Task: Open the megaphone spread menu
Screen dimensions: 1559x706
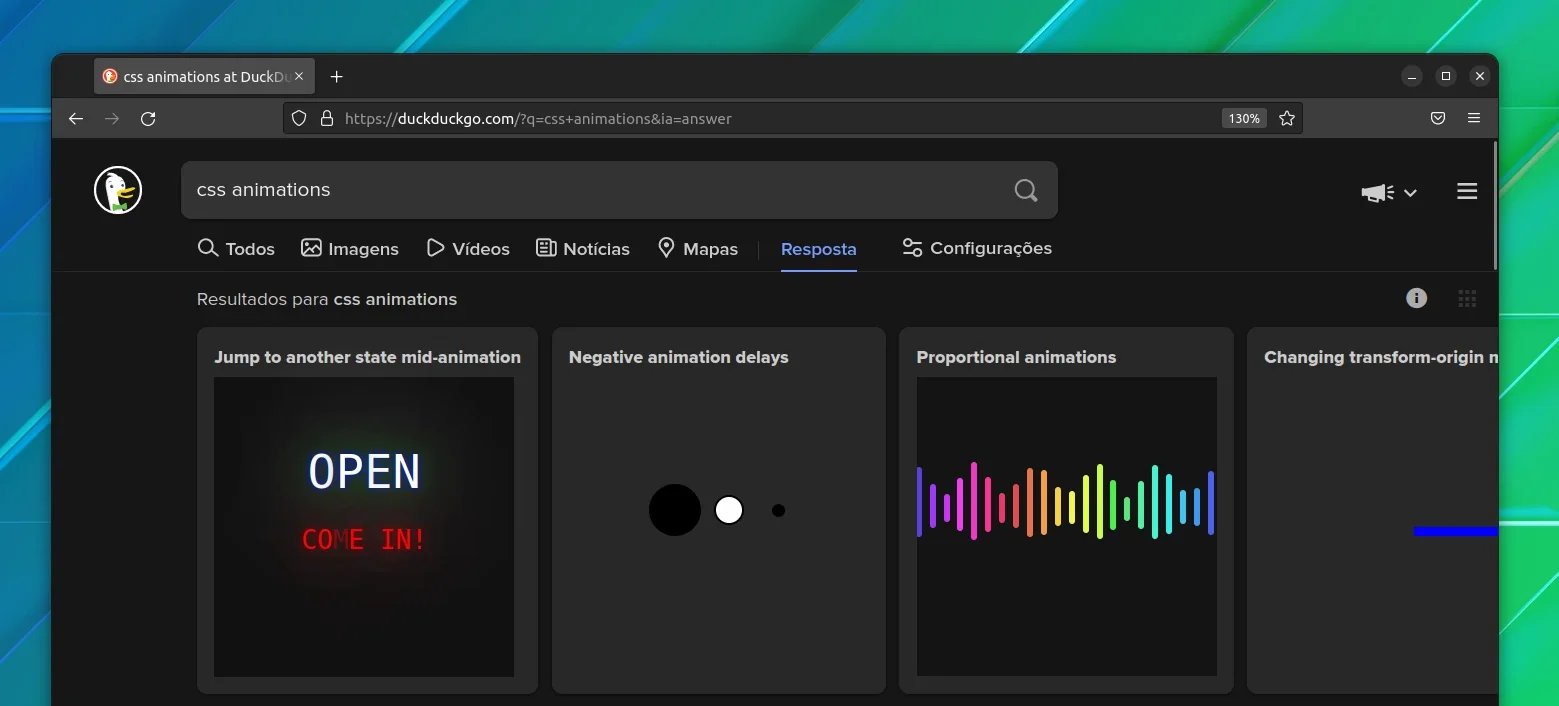Action: [1389, 192]
